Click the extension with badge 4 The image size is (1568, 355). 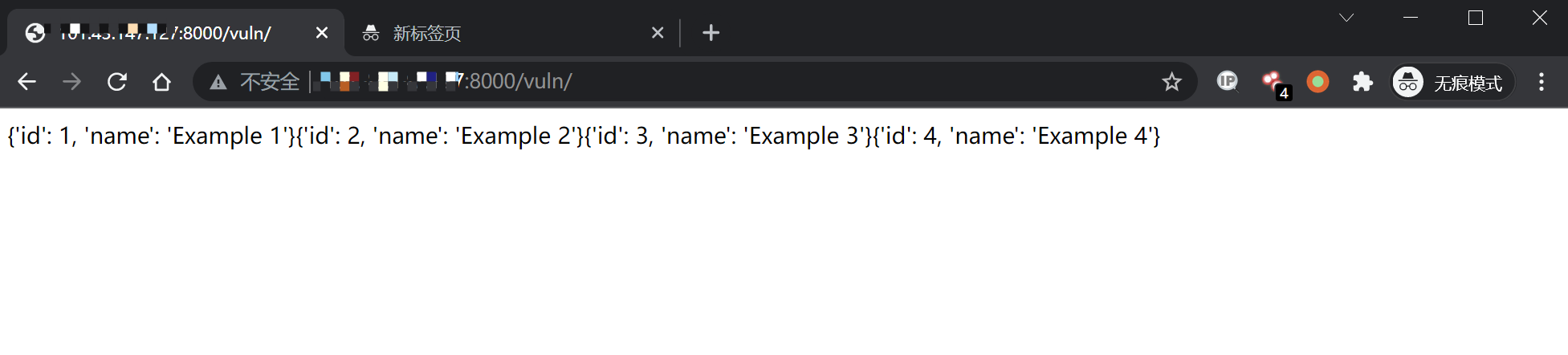[x=1273, y=82]
